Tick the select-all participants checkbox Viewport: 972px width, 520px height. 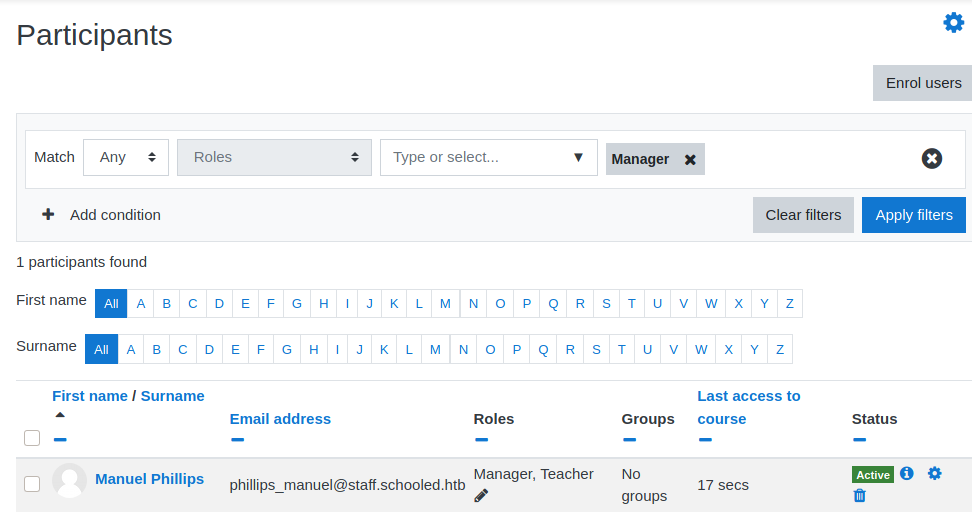(x=32, y=438)
